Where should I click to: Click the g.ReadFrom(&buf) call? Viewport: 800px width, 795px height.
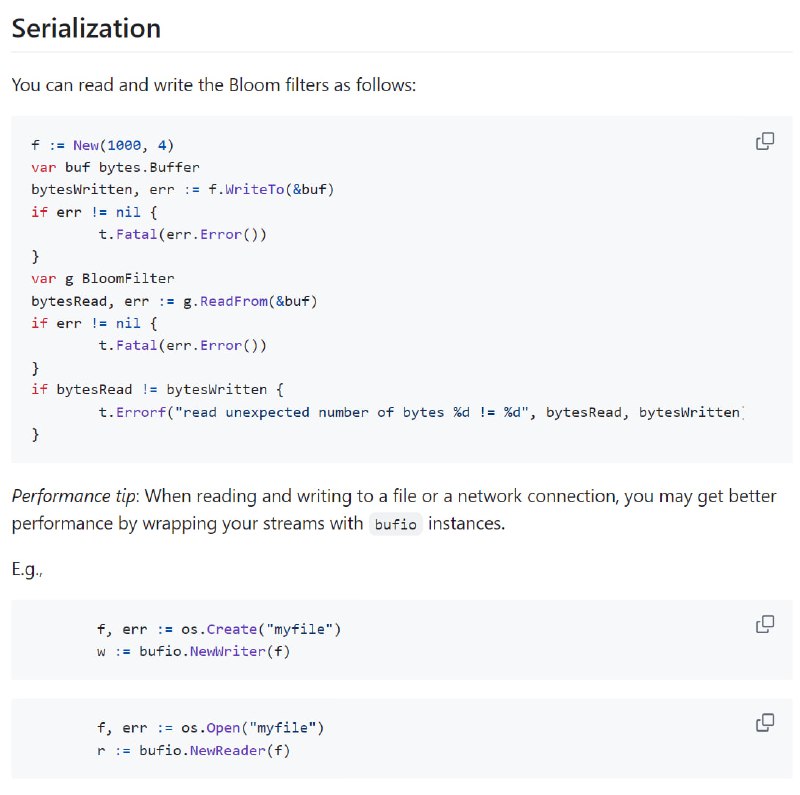(x=250, y=301)
